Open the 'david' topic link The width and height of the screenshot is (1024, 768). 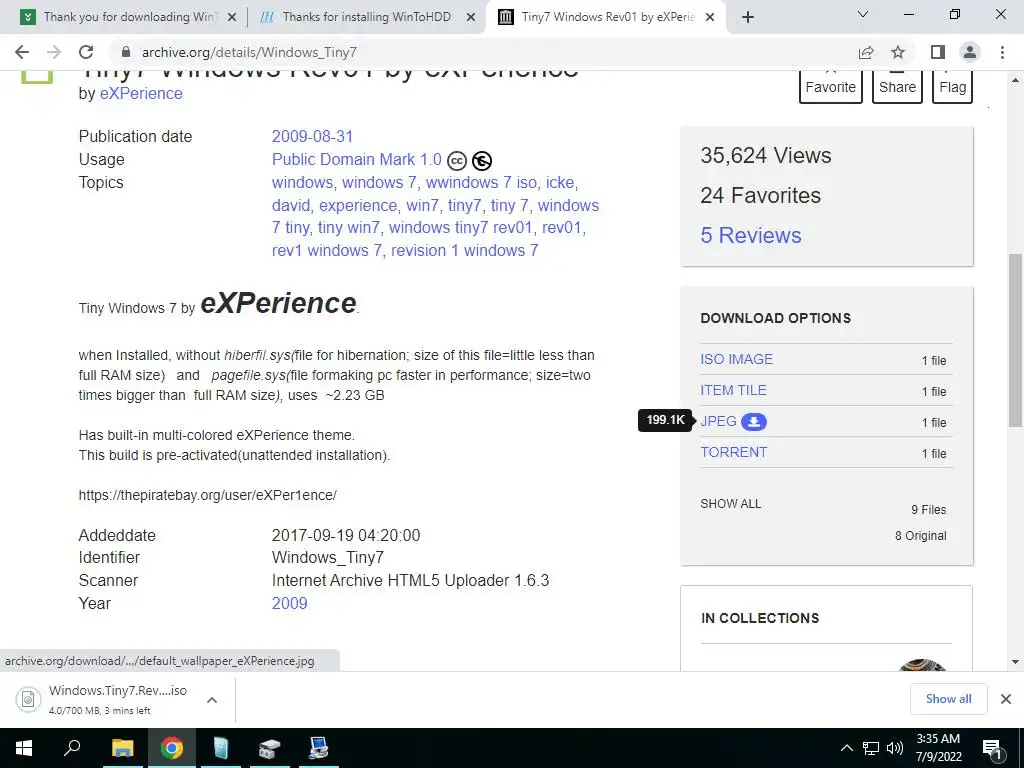point(291,205)
